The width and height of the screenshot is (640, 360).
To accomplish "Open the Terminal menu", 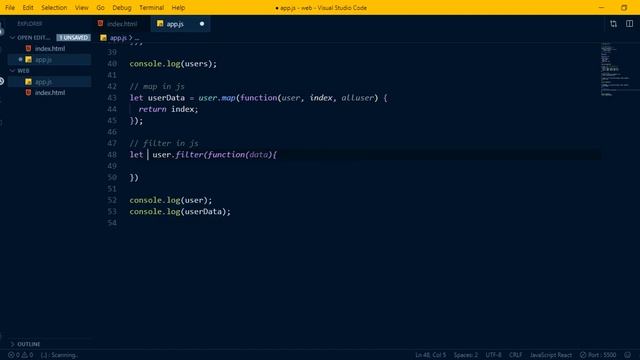I will click(151, 8).
